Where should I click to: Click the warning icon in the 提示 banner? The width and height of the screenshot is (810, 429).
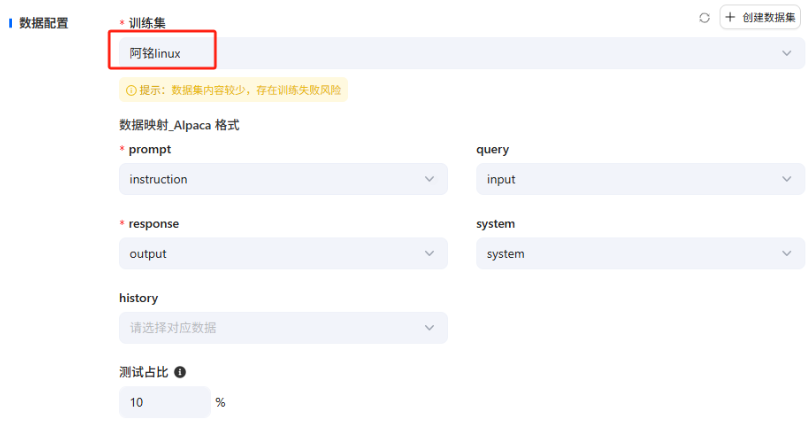click(130, 90)
